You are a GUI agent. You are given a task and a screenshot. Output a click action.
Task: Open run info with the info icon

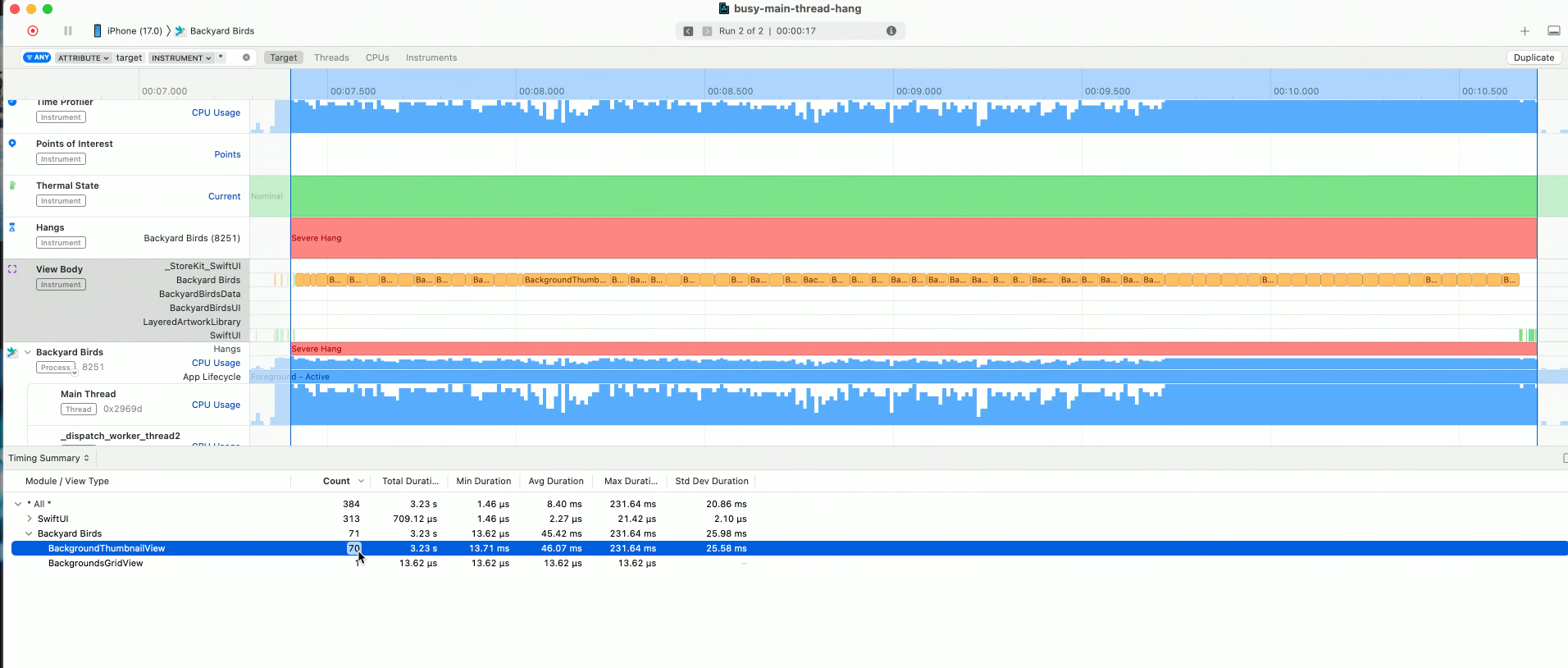(891, 31)
